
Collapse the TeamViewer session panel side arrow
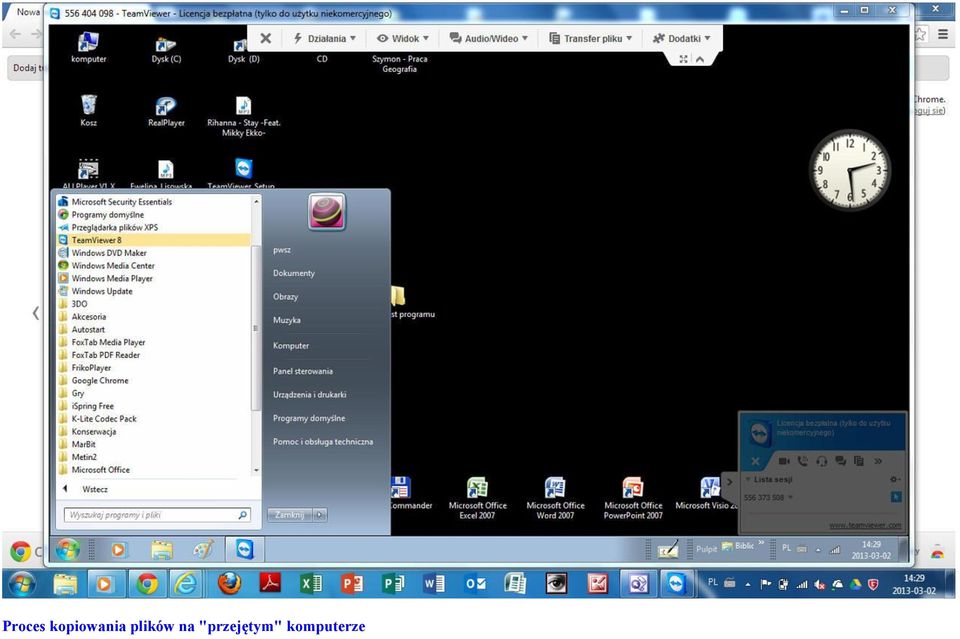tap(729, 482)
